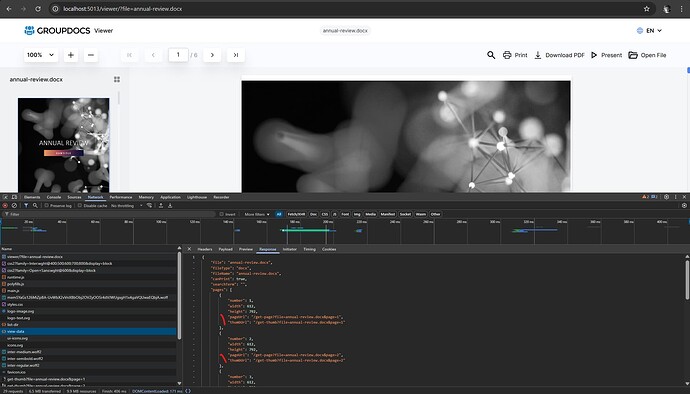Switch to the Elements tab

tap(32, 197)
